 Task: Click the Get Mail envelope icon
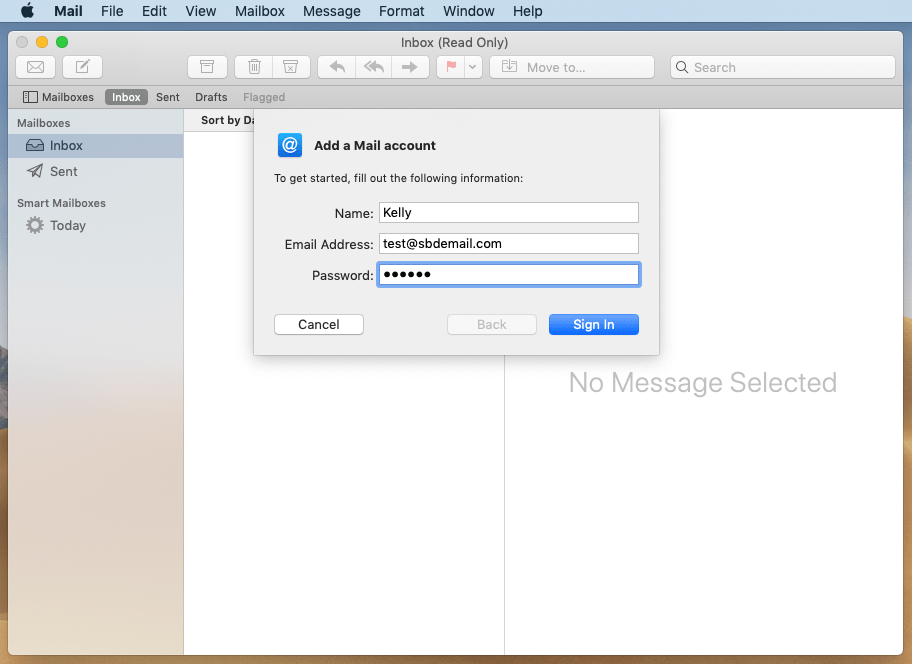[35, 67]
